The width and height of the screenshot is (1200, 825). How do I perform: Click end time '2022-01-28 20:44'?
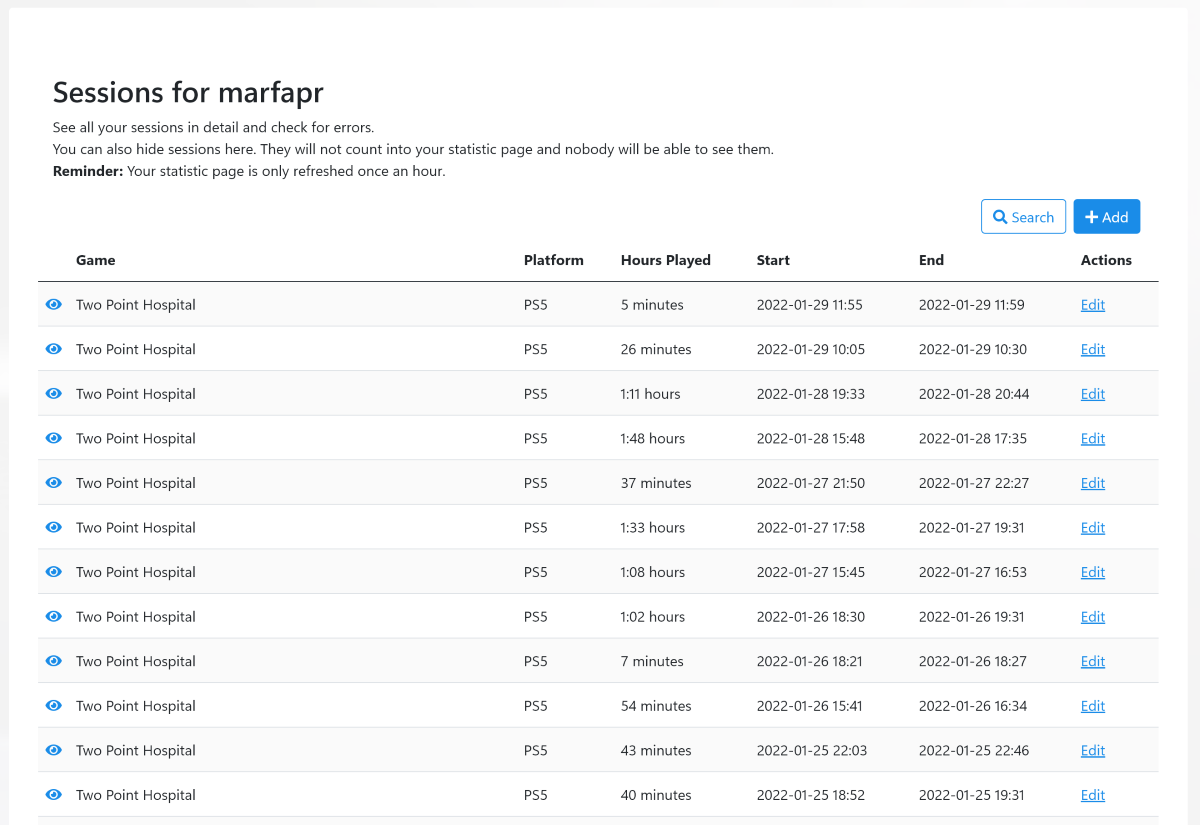[x=974, y=394]
